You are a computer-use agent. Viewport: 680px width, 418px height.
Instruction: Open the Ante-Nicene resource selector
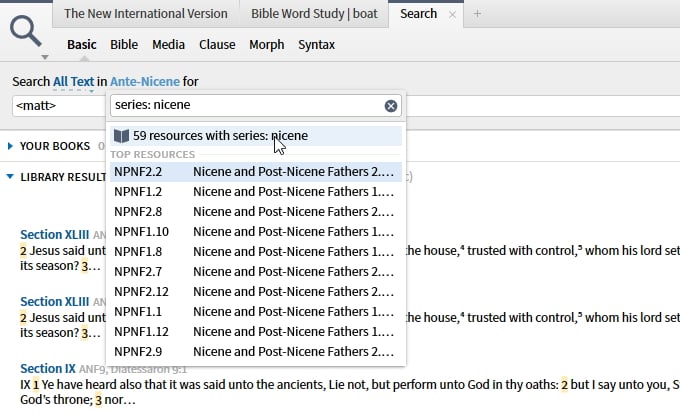pyautogui.click(x=144, y=82)
